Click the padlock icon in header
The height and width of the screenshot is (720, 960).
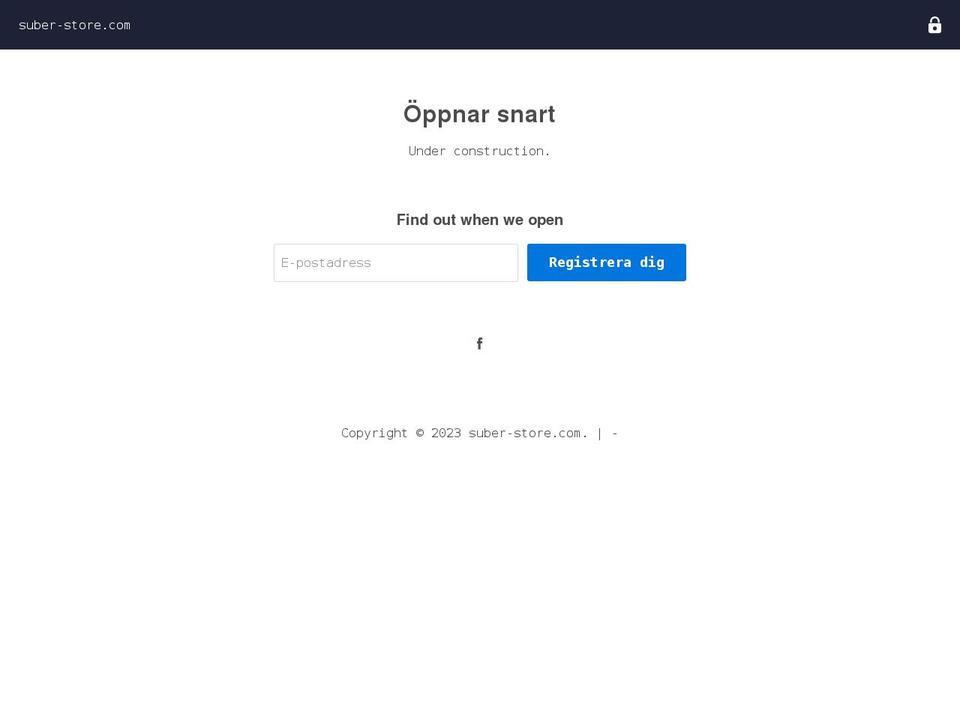pyautogui.click(x=934, y=25)
